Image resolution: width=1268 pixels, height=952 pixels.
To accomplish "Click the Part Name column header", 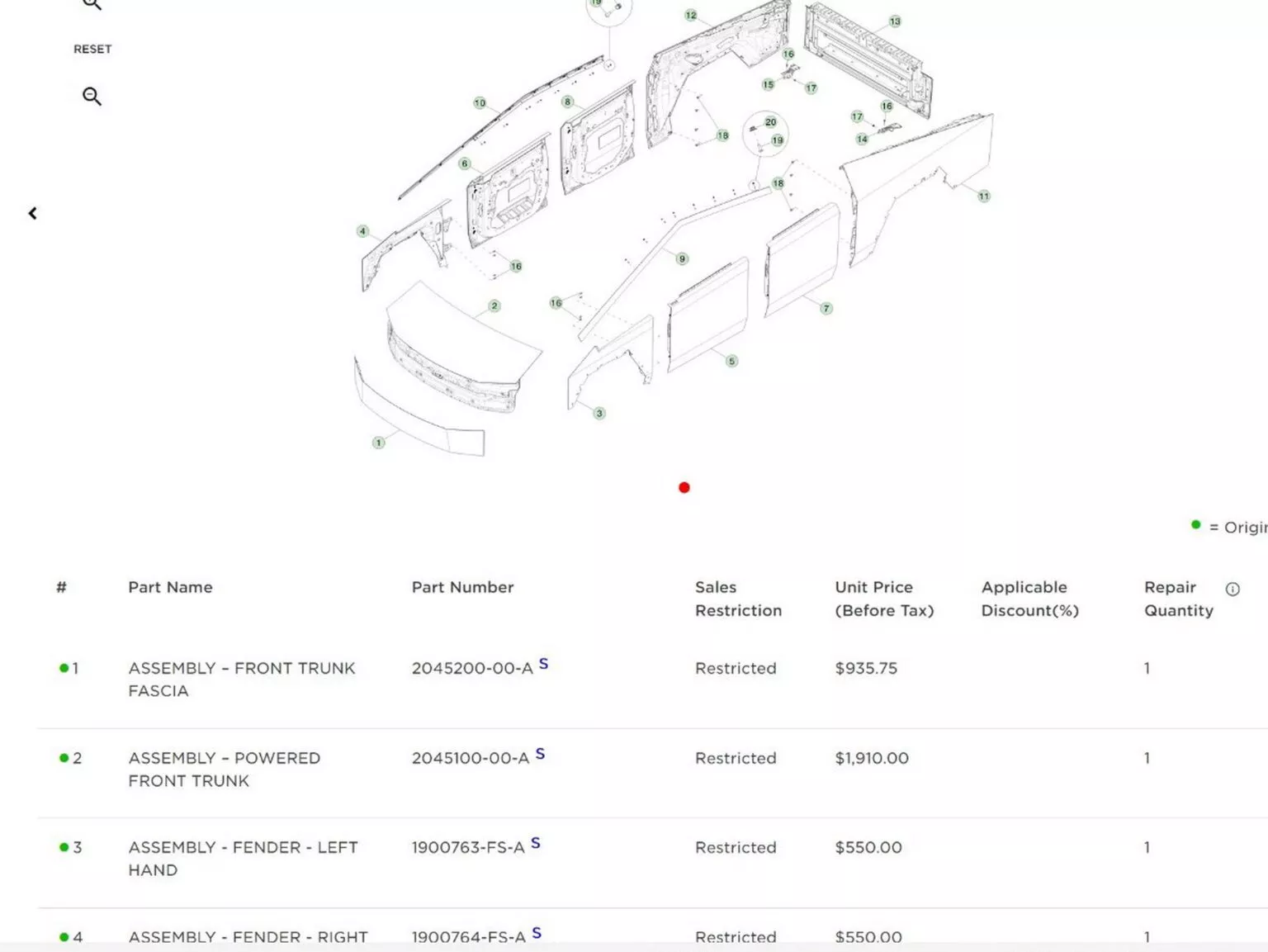I will [170, 588].
